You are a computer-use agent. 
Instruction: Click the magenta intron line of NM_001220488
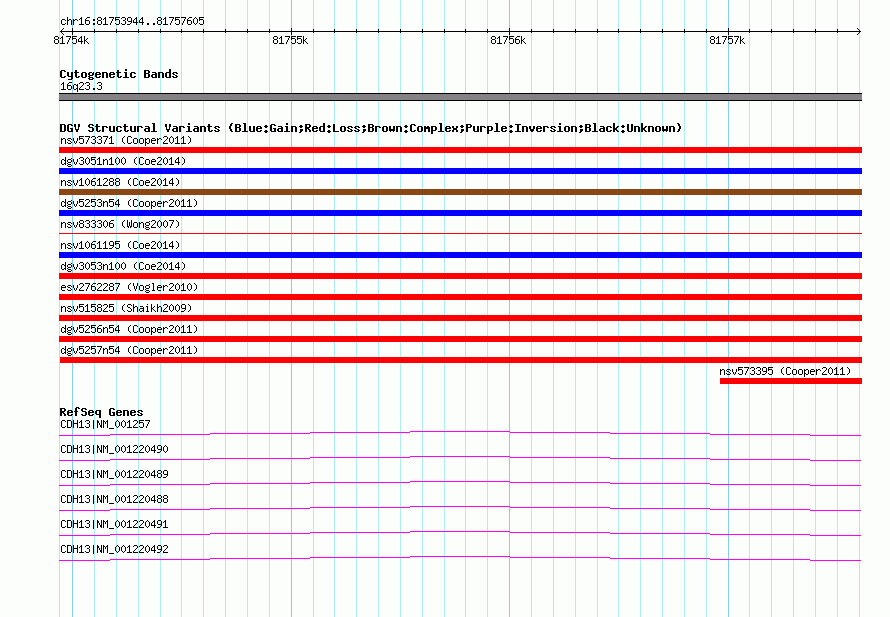coord(460,507)
